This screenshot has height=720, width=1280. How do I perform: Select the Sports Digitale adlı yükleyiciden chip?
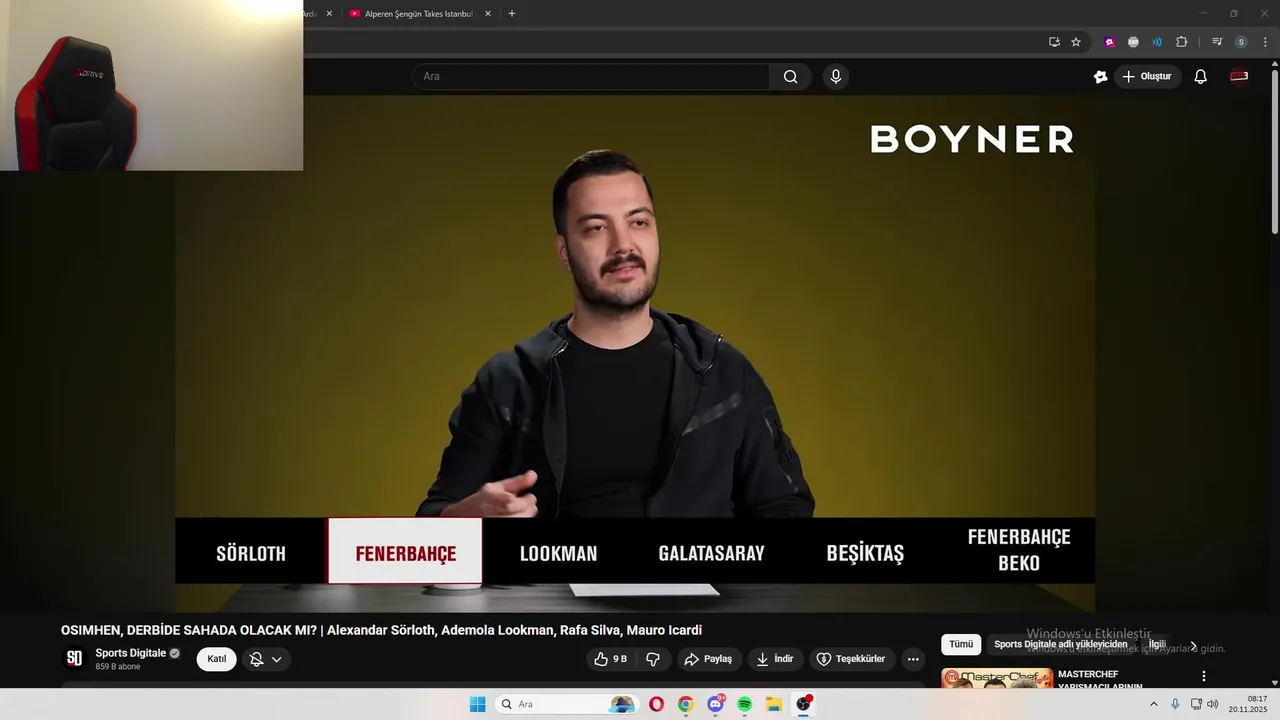coord(1061,645)
